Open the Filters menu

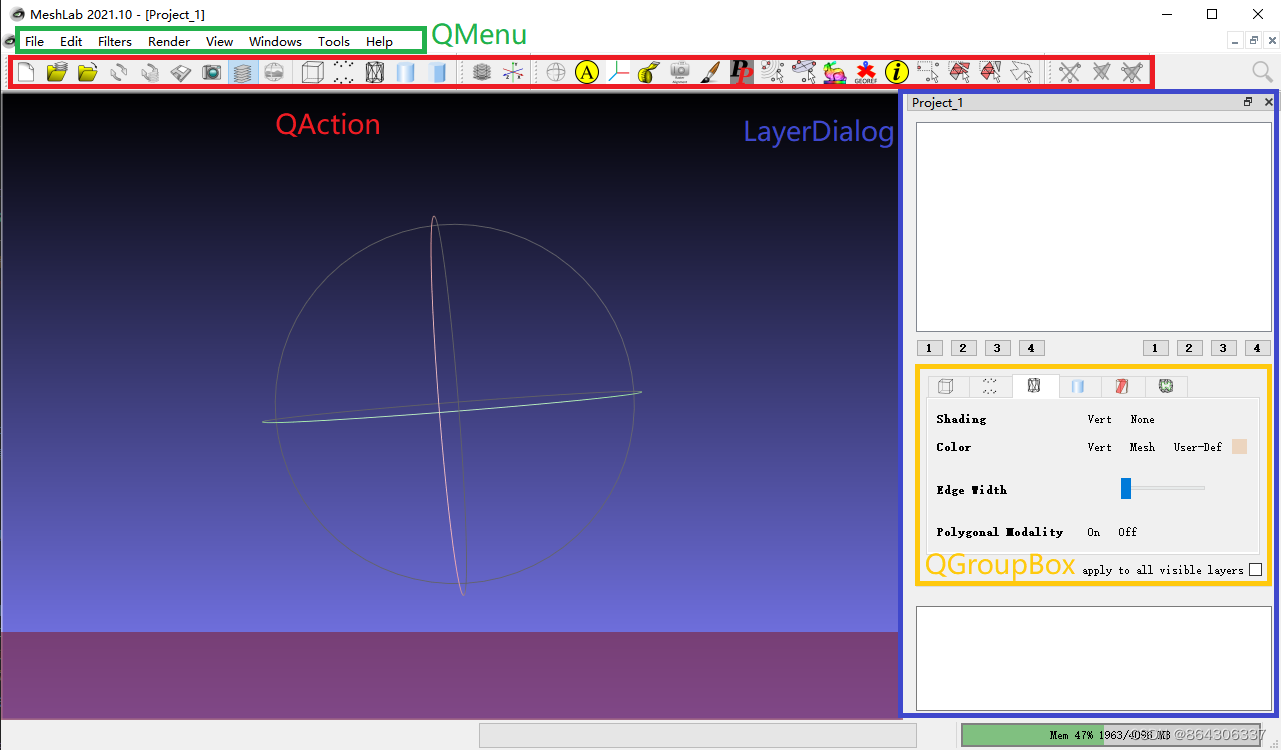tap(115, 41)
